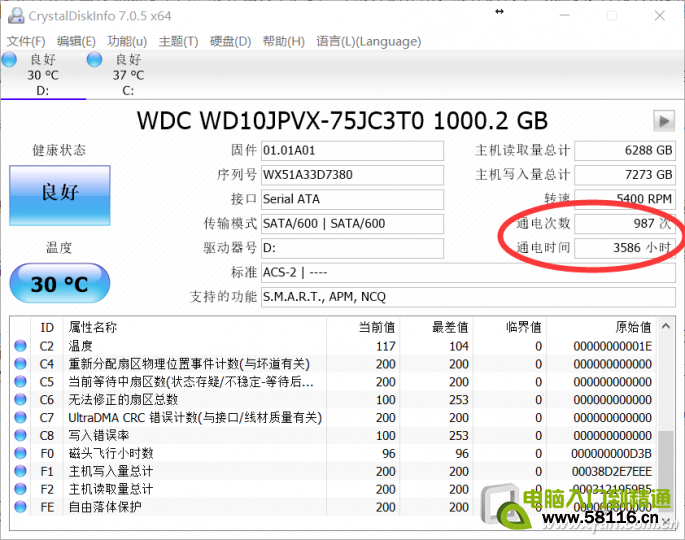Click status orb in F1 row
This screenshot has height=540, width=685.
tap(20, 471)
